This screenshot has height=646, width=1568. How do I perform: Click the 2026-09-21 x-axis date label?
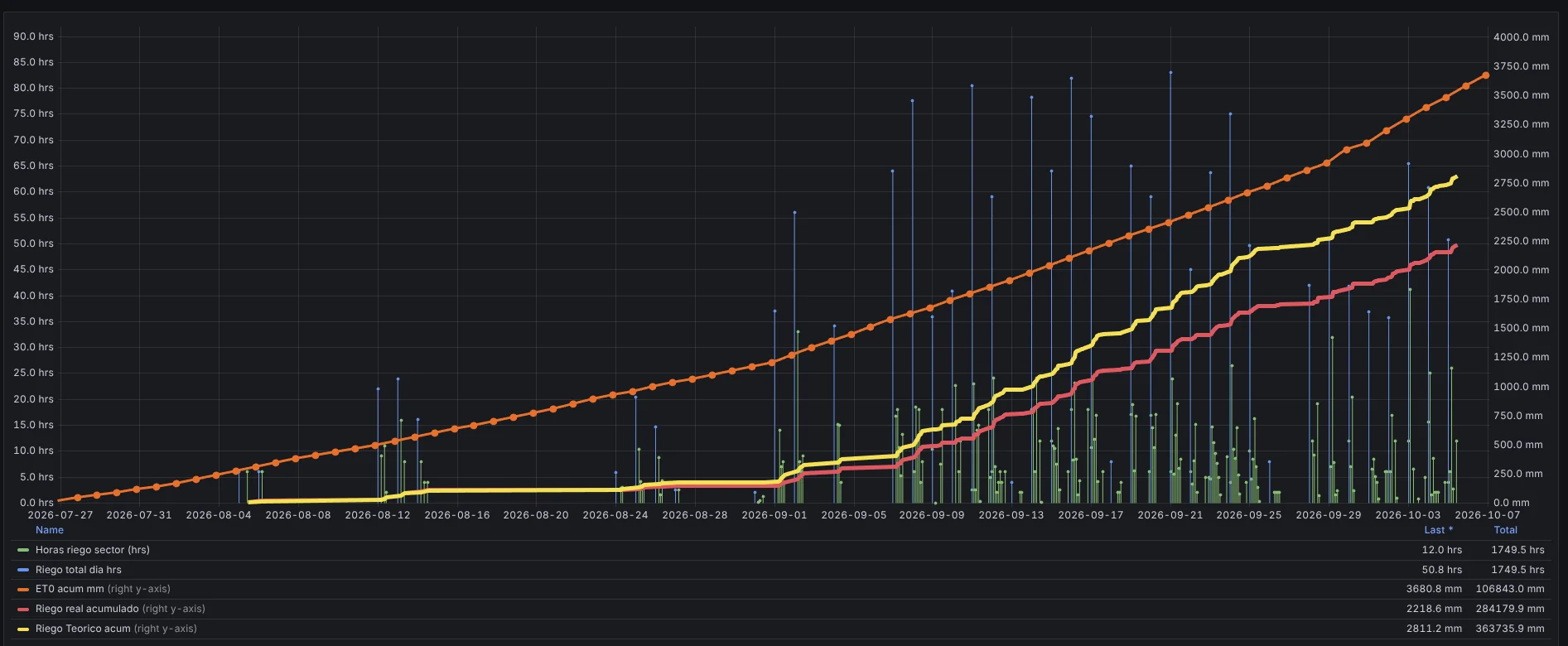tap(1170, 515)
